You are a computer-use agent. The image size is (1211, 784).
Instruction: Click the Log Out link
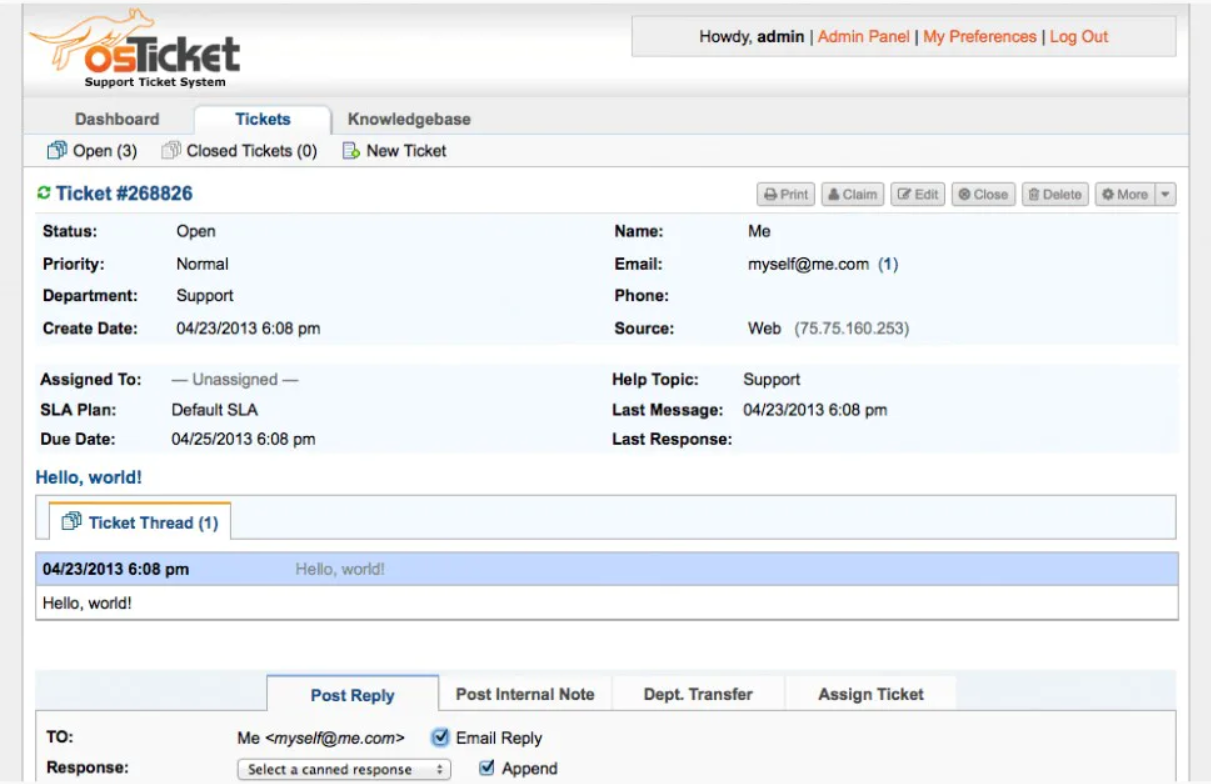click(1079, 36)
